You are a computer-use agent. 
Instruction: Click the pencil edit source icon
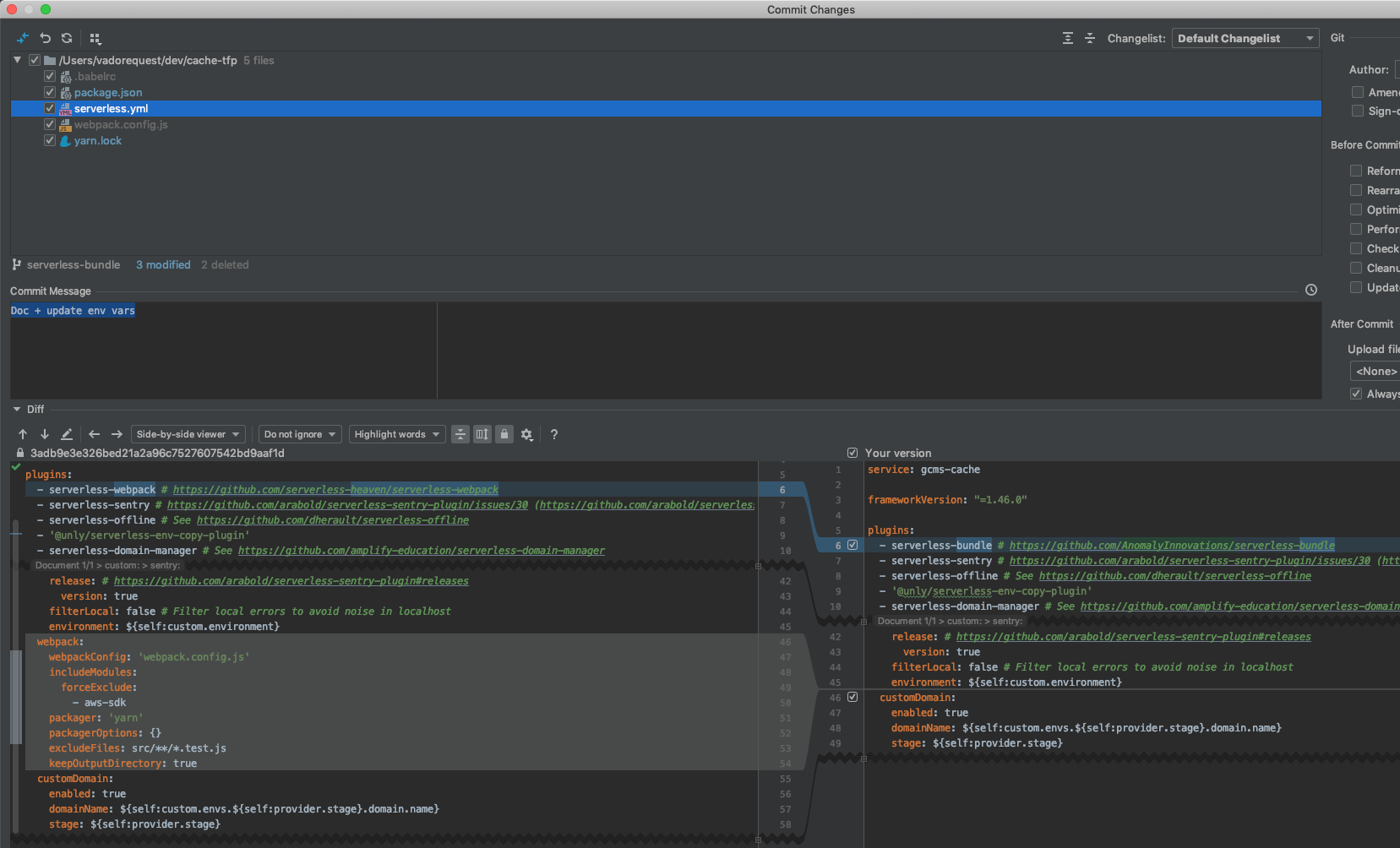[67, 434]
